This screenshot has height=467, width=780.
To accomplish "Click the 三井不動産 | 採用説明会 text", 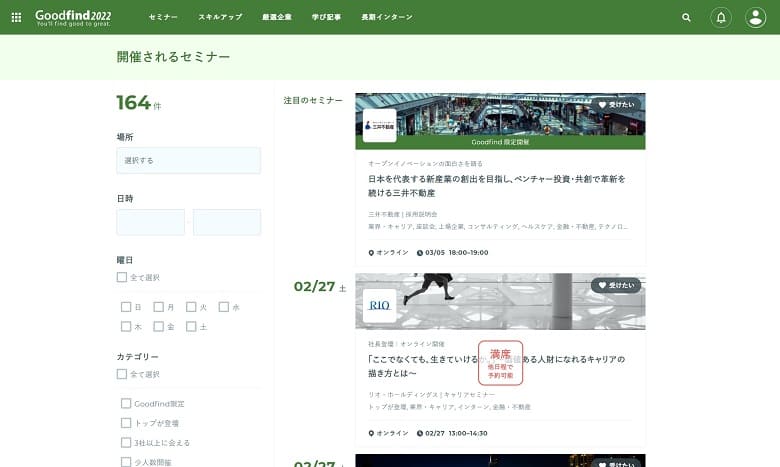I will point(402,214).
